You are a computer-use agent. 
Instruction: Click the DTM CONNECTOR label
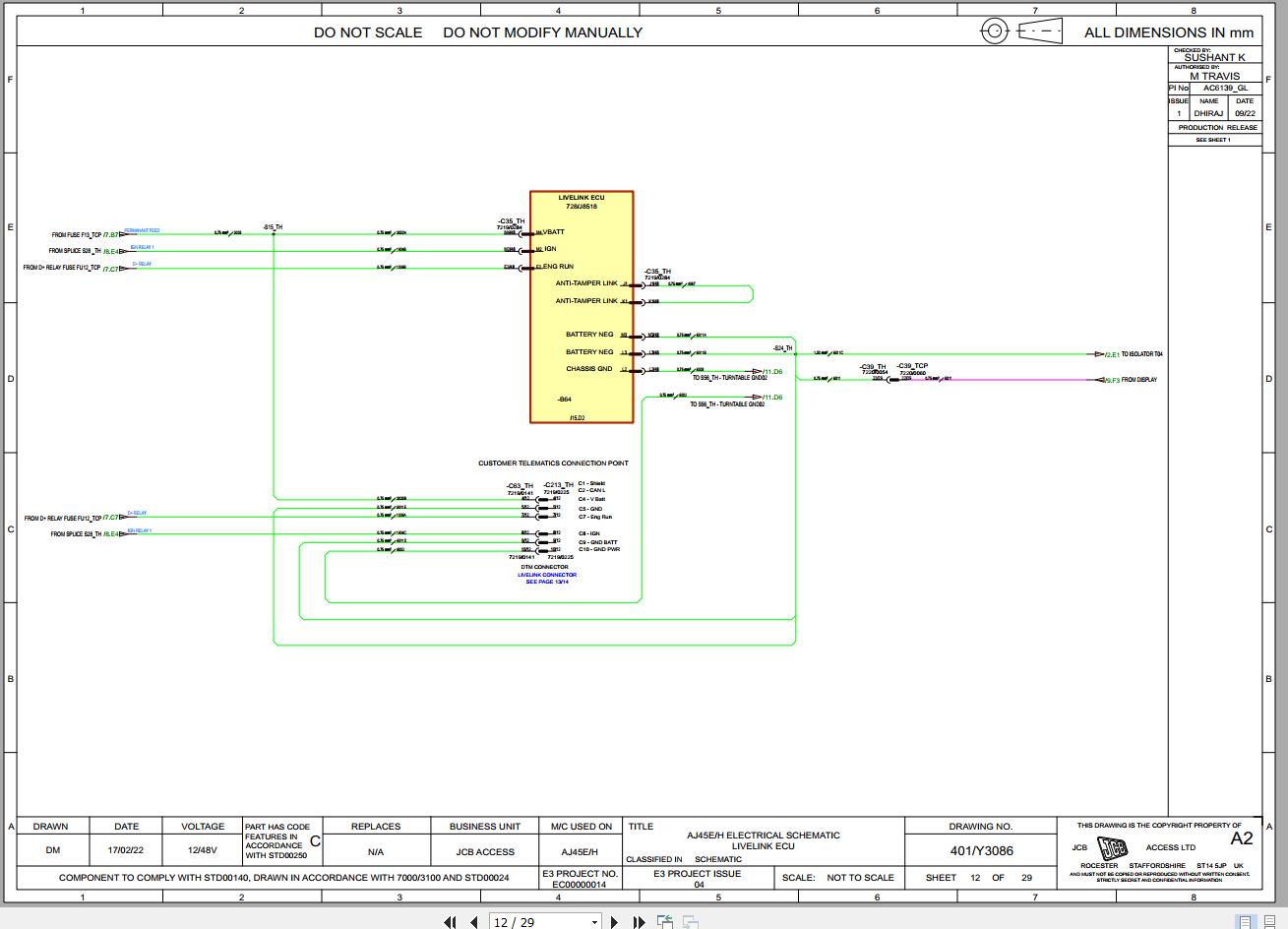544,567
